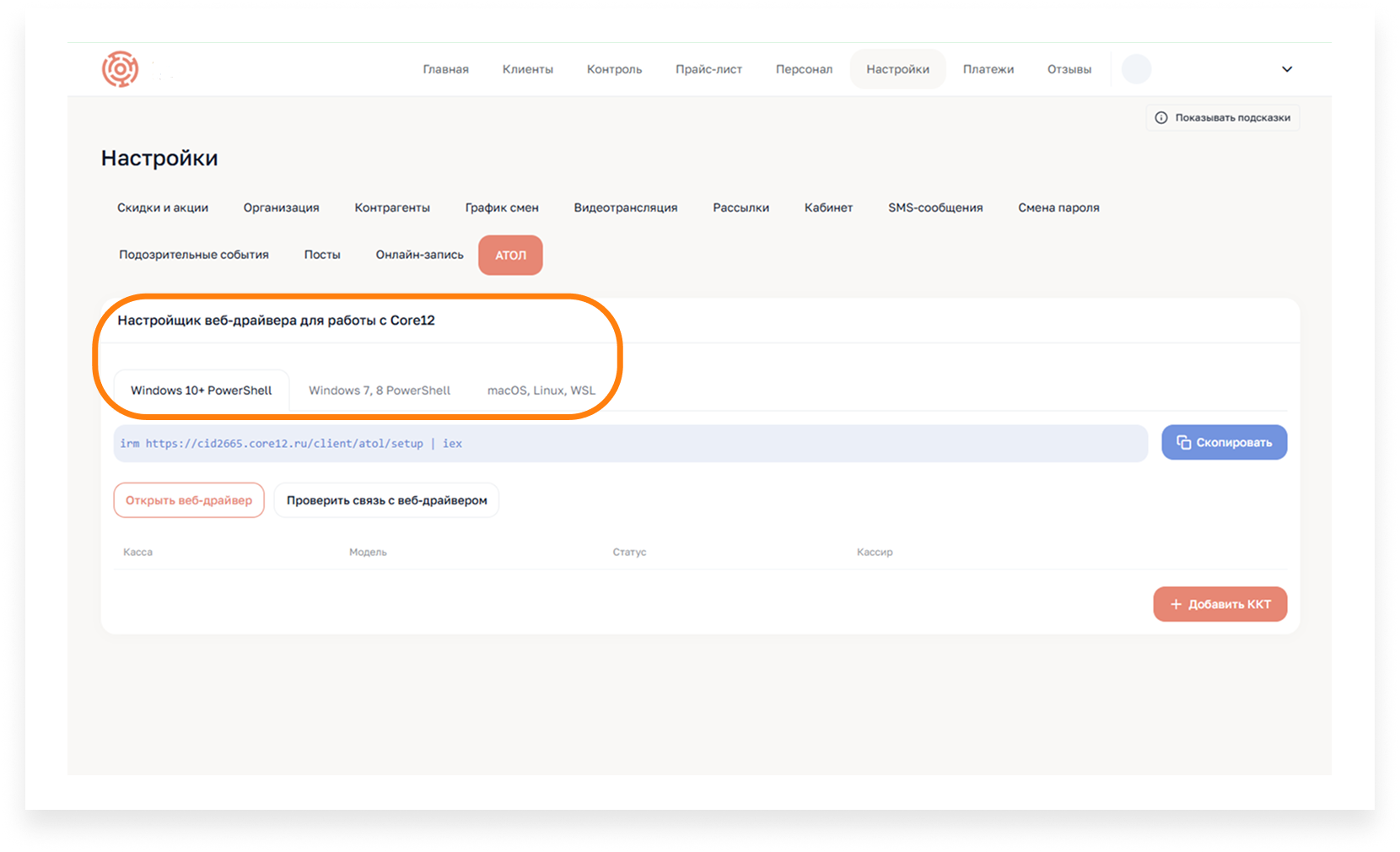Click the copy icon in Скопировать button

pos(1184,443)
